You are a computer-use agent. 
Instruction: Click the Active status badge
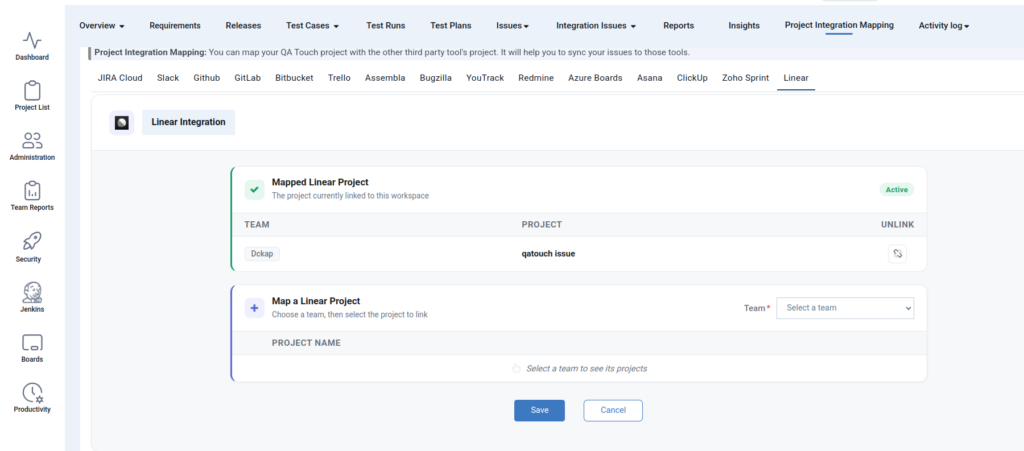tap(897, 190)
